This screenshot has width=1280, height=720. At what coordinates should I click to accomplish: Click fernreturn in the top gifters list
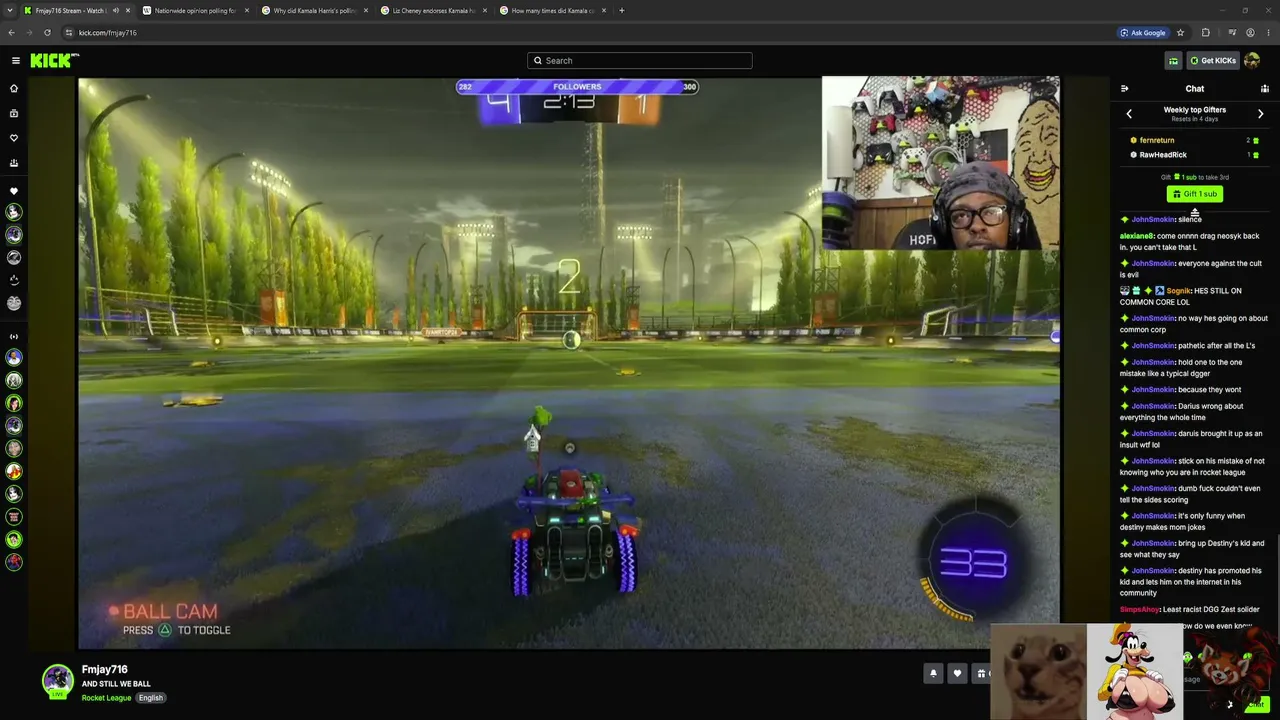[x=1157, y=140]
